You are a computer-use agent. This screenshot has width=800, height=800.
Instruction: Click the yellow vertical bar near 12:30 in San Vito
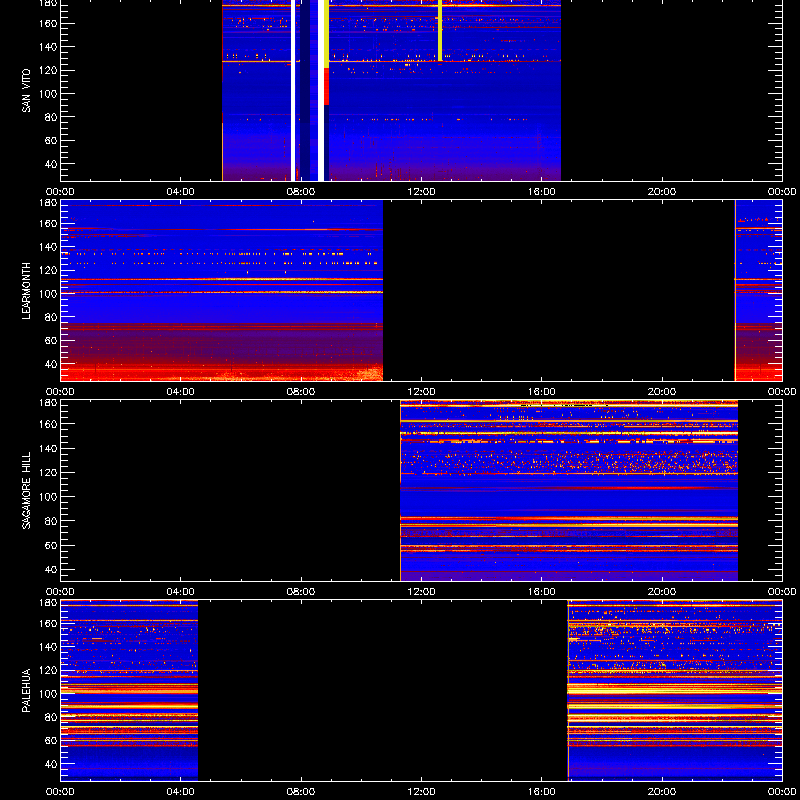point(440,31)
